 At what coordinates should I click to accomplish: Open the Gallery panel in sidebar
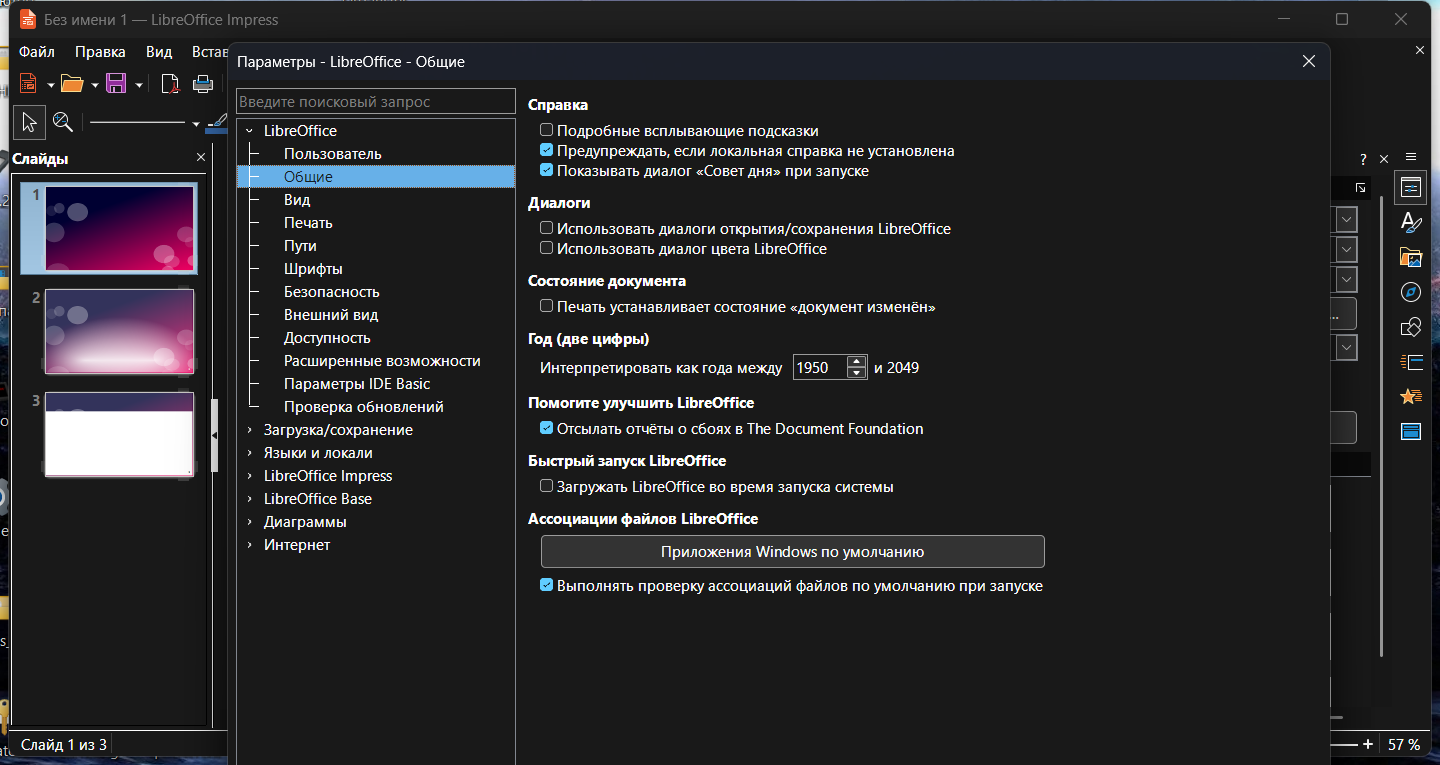tap(1410, 257)
